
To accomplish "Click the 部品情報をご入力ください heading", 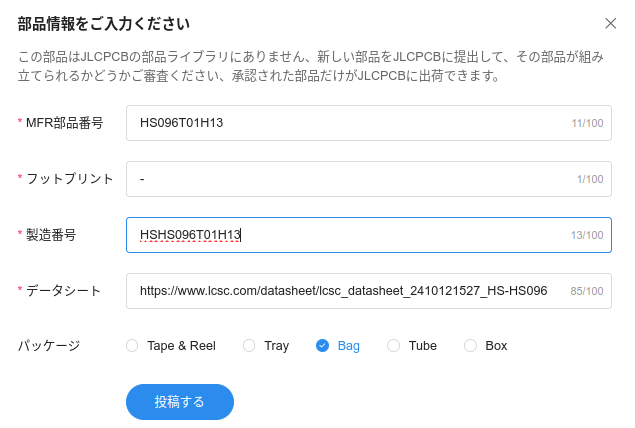I will tap(104, 24).
